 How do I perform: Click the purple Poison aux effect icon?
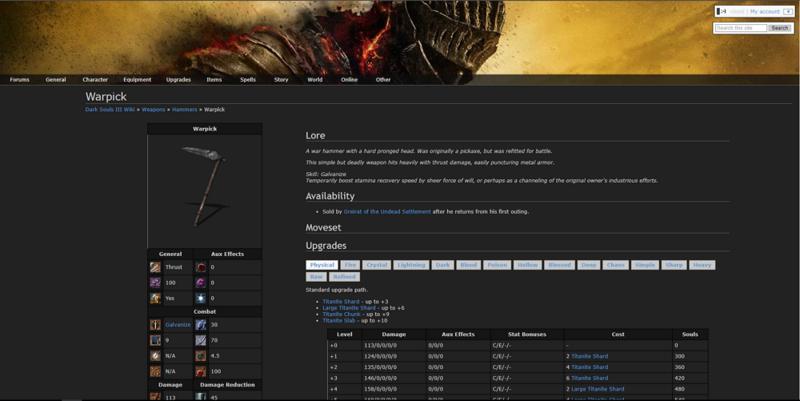(201, 282)
